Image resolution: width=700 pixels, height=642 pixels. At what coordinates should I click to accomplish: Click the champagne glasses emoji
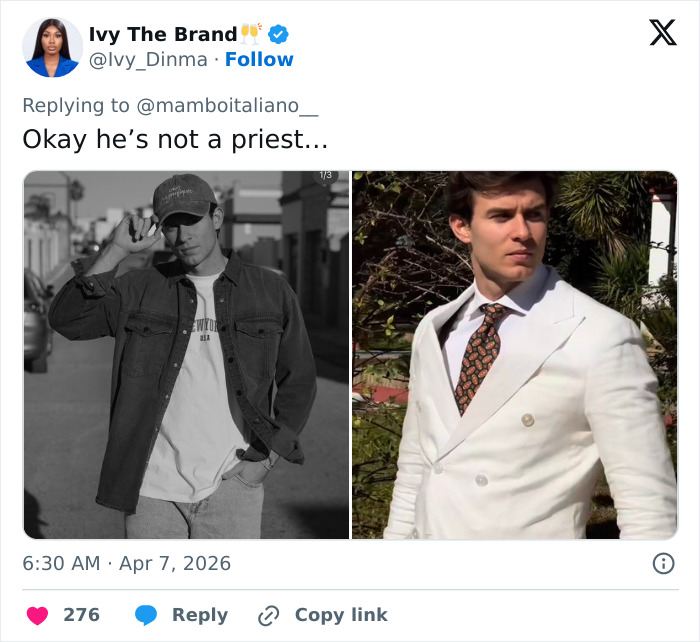(x=251, y=34)
